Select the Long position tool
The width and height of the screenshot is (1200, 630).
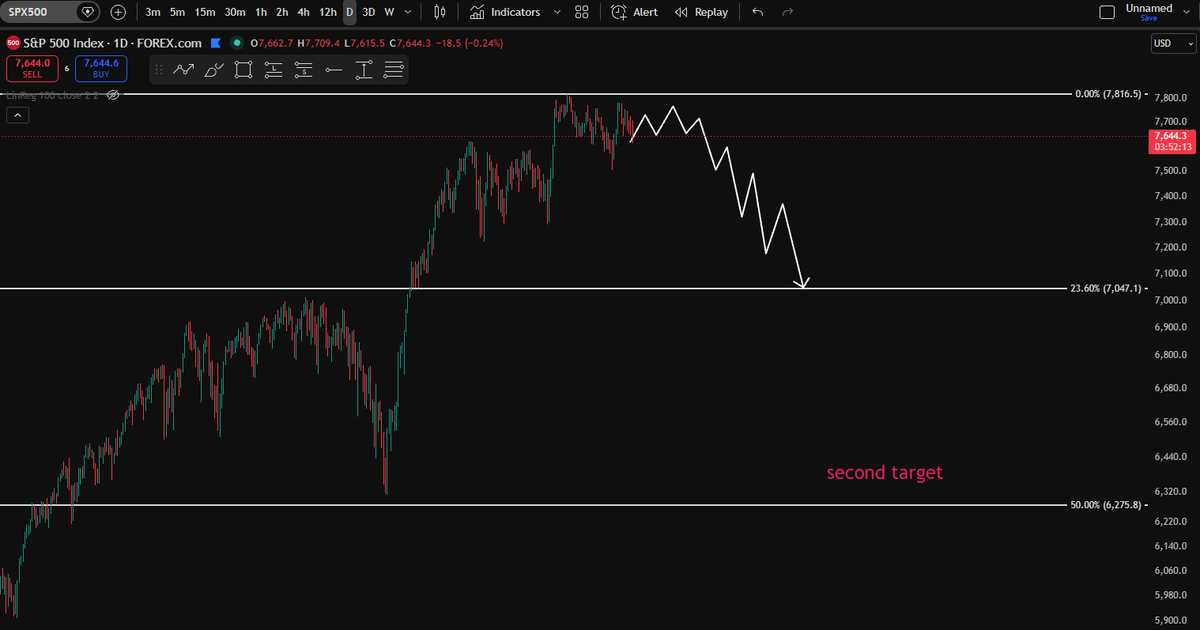[x=273, y=69]
